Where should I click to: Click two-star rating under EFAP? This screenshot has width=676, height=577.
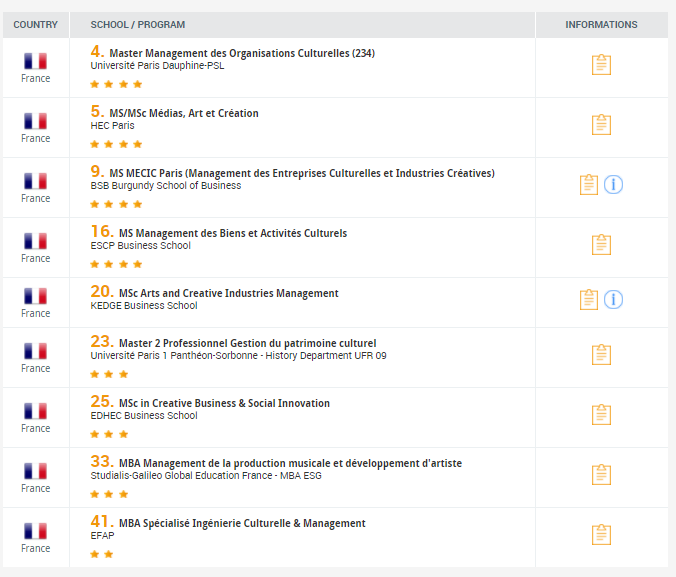pos(102,554)
